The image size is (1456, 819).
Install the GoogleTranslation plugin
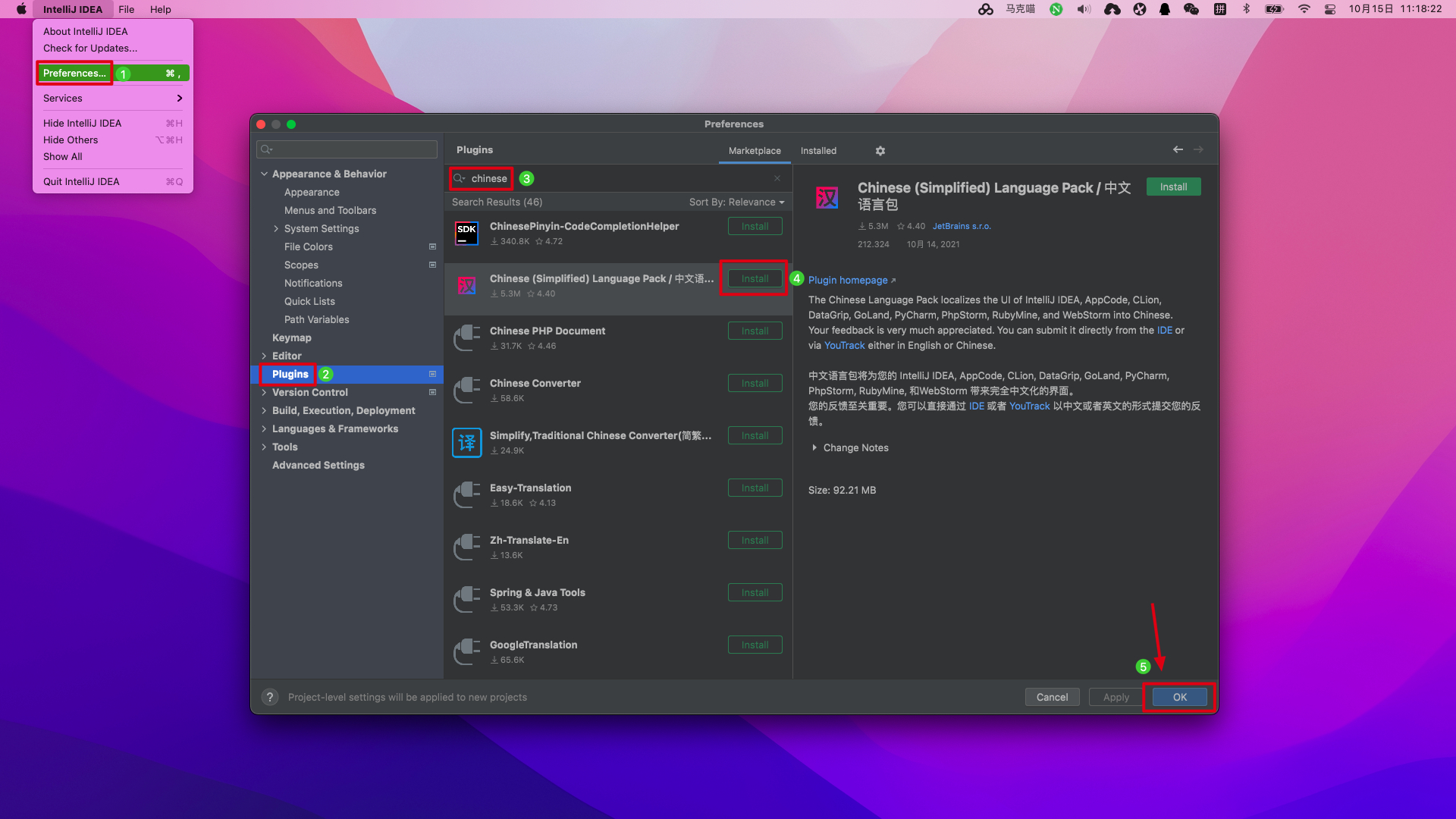(755, 645)
